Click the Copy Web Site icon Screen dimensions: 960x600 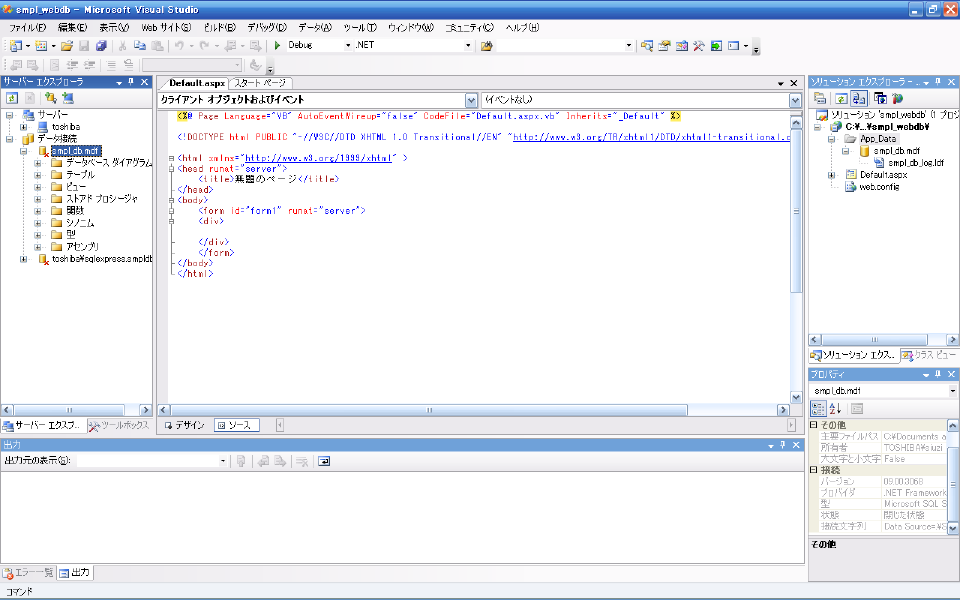880,99
